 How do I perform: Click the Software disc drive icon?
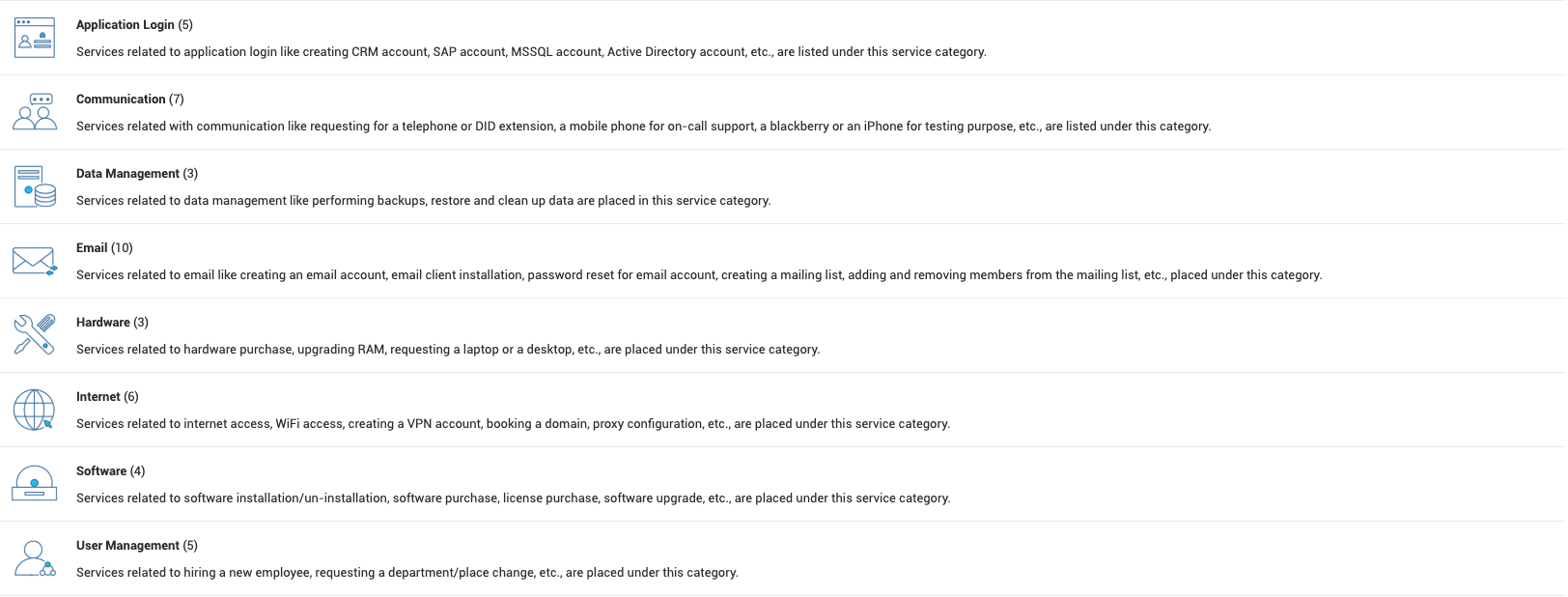pos(35,484)
